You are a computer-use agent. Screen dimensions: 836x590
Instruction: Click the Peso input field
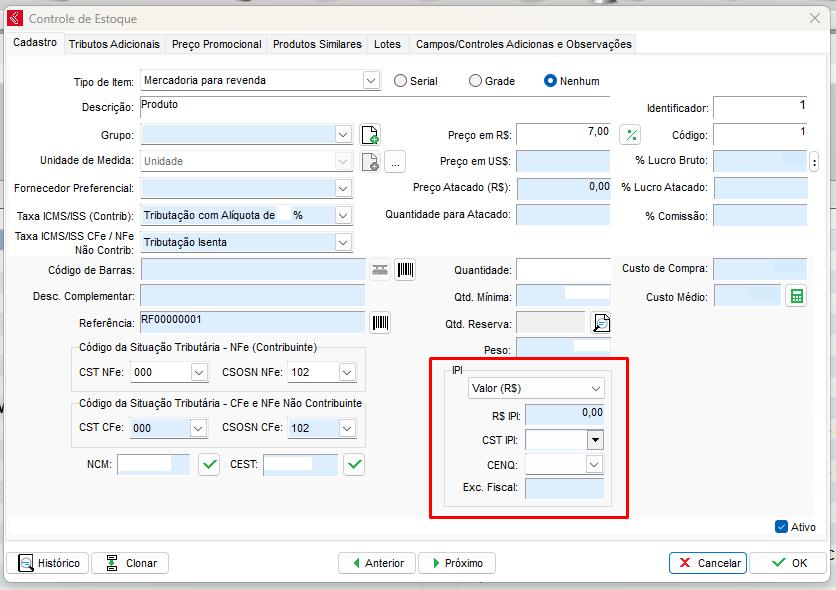pyautogui.click(x=564, y=348)
